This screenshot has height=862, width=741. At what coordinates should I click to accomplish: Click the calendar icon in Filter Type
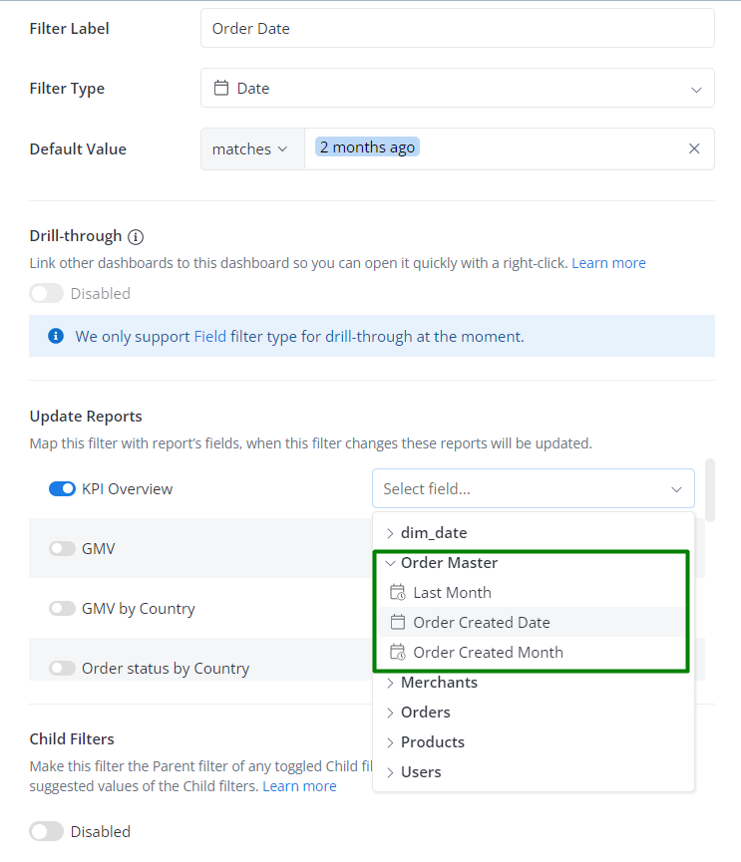pyautogui.click(x=221, y=88)
